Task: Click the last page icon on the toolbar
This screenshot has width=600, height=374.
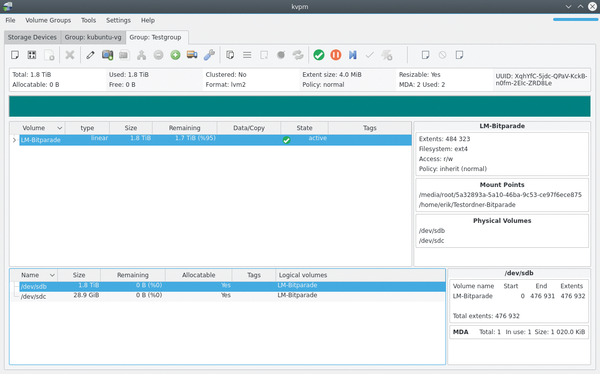Action: coord(459,55)
